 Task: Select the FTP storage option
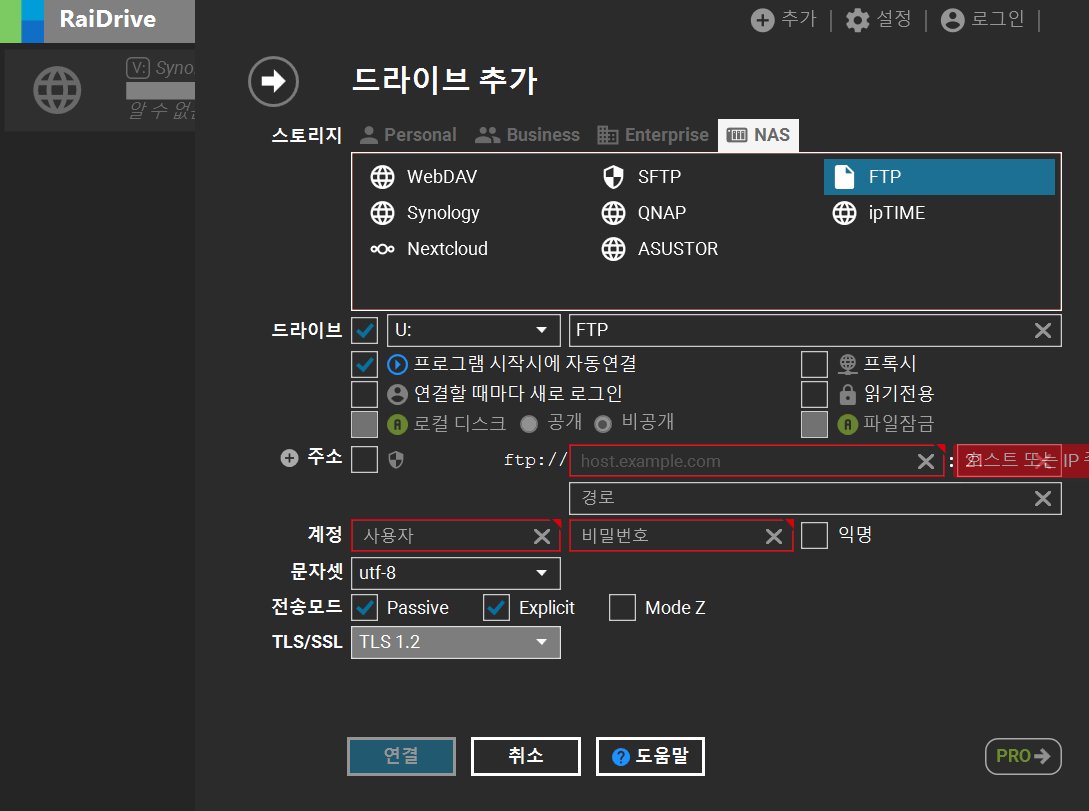[939, 176]
